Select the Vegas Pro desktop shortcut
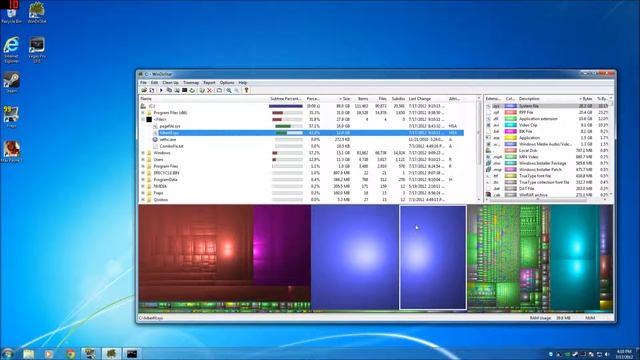The height and width of the screenshot is (360, 640). 37,50
